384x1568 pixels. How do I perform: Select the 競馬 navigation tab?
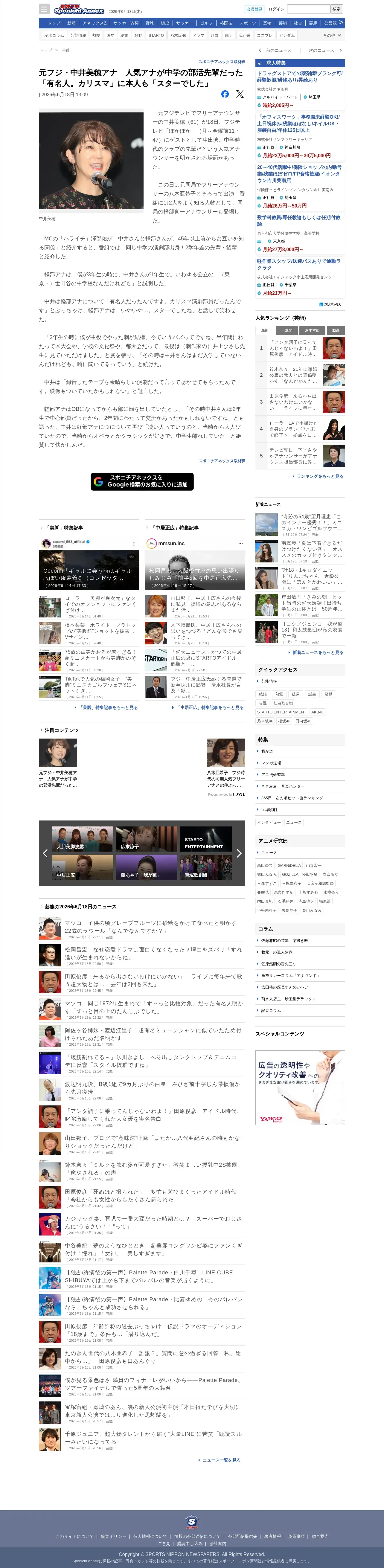pos(313,23)
